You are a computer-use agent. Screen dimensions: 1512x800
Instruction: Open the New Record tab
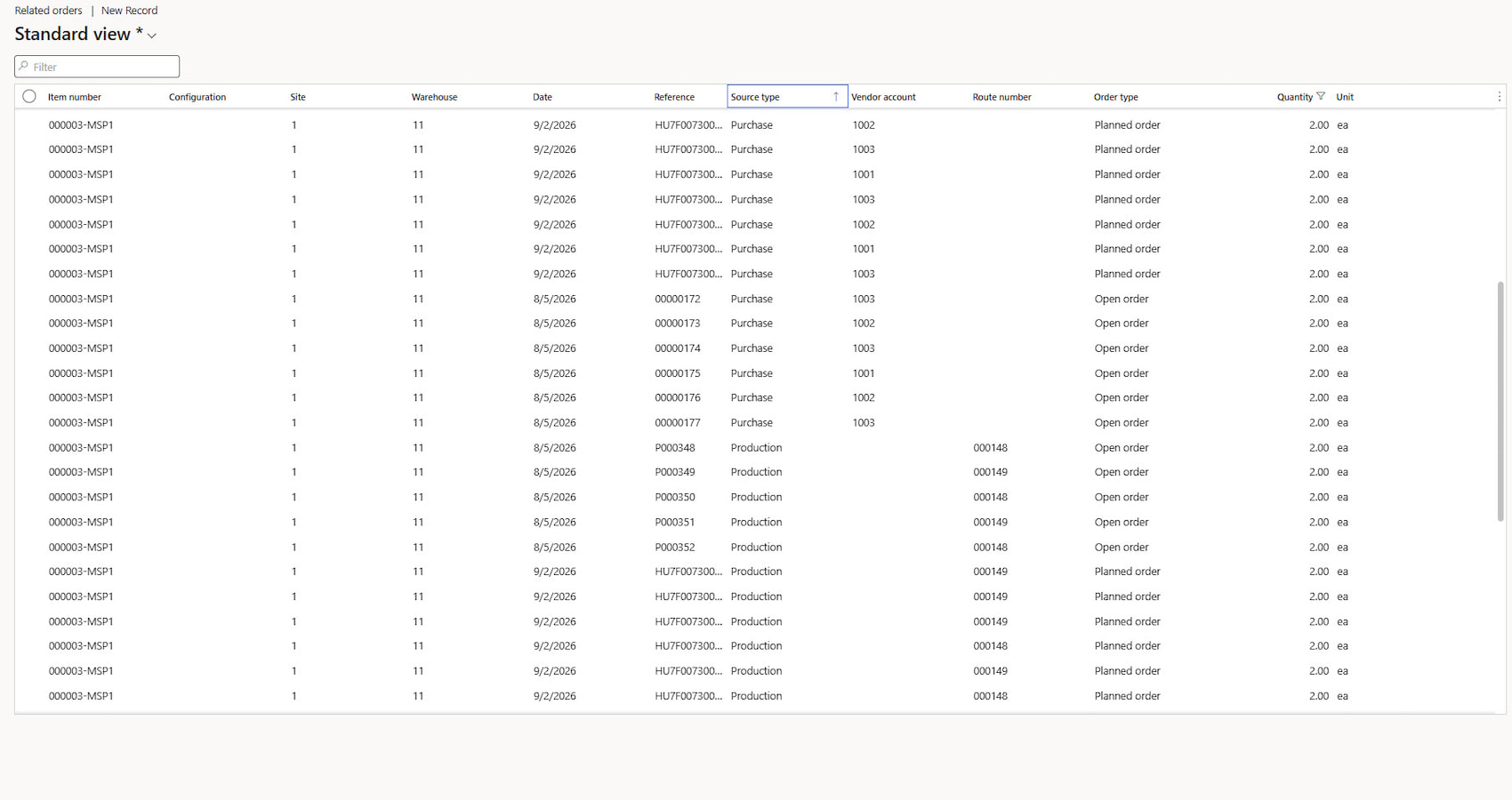click(129, 11)
